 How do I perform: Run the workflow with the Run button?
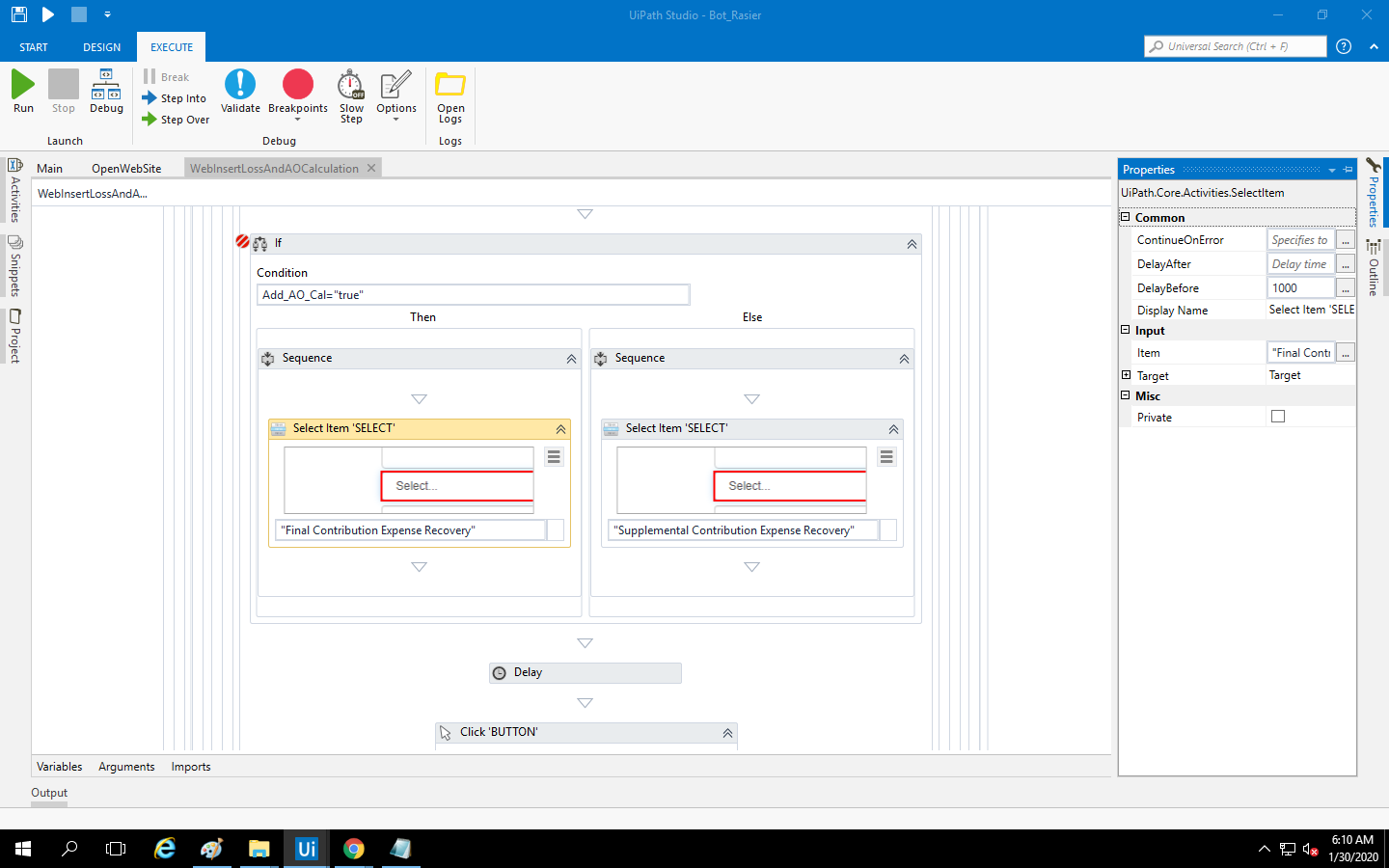(x=23, y=92)
